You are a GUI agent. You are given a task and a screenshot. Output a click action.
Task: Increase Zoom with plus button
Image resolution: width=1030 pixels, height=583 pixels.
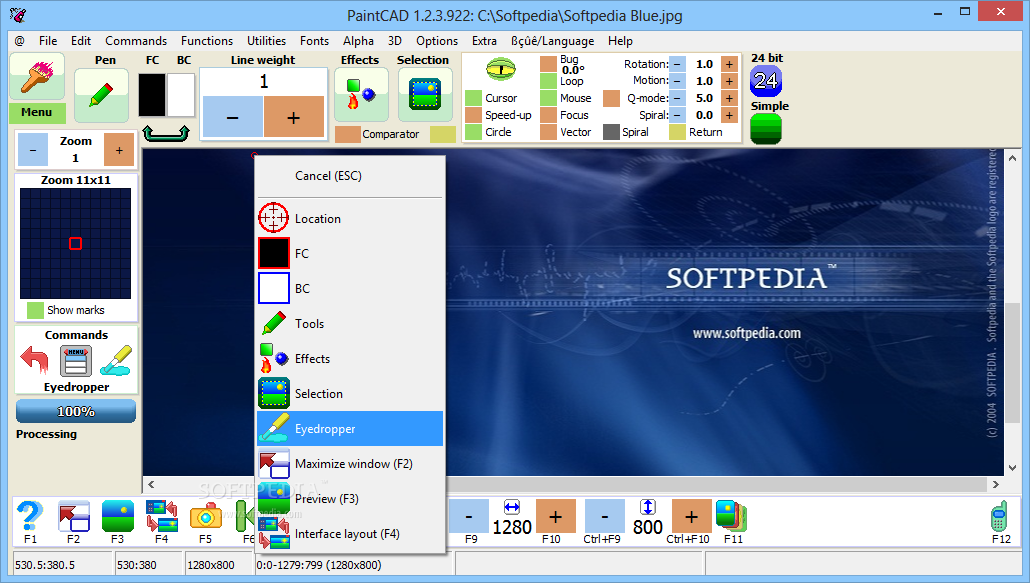coord(119,150)
